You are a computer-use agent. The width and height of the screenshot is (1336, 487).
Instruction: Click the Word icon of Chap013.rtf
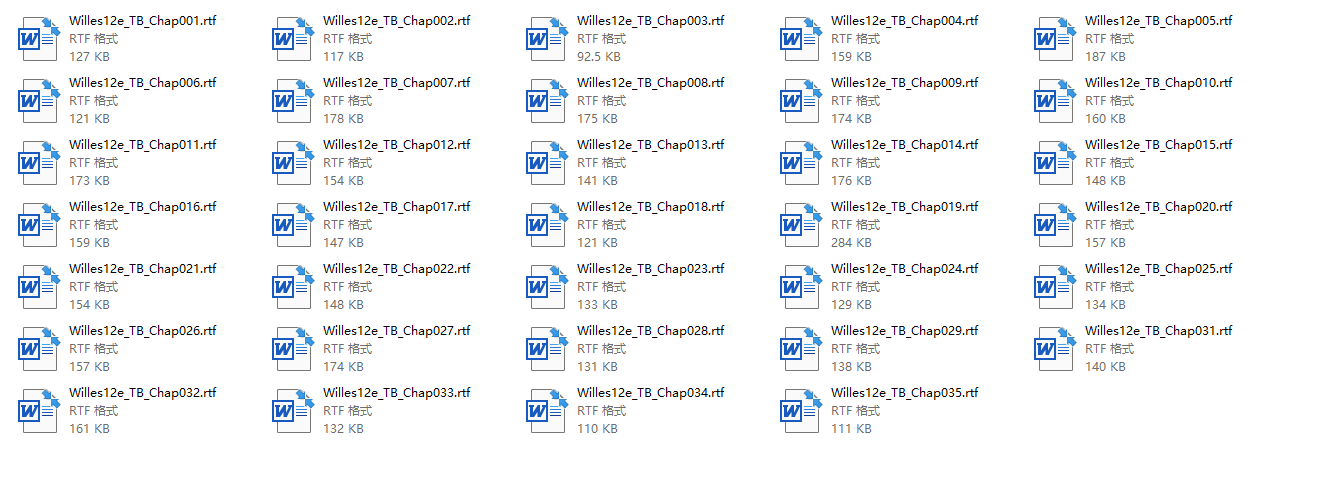pos(547,162)
